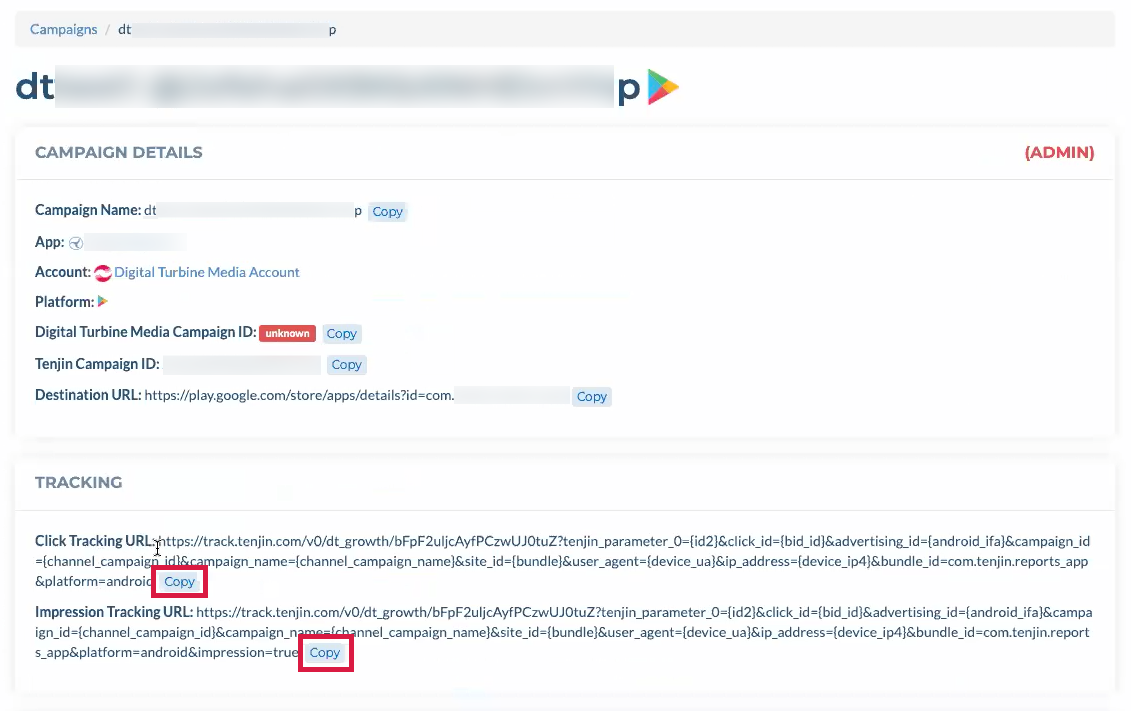Click the Campaign Name label
This screenshot has width=1131, height=711.
[x=88, y=211]
